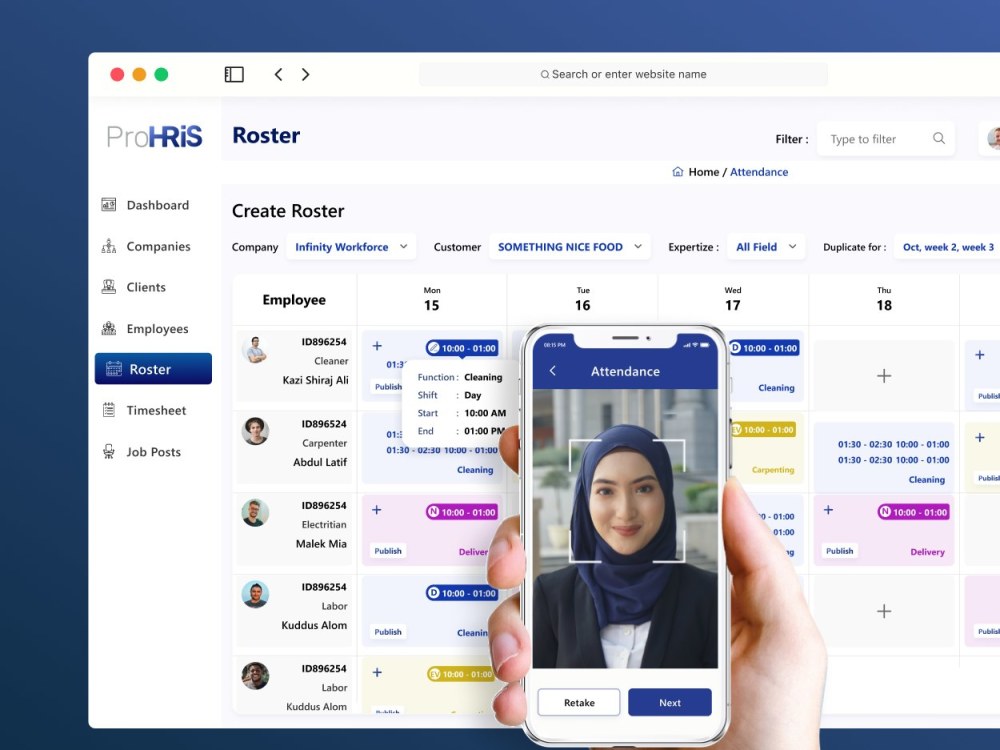1000x750 pixels.
Task: Open Malek Mia's profile photo
Action: [x=255, y=513]
